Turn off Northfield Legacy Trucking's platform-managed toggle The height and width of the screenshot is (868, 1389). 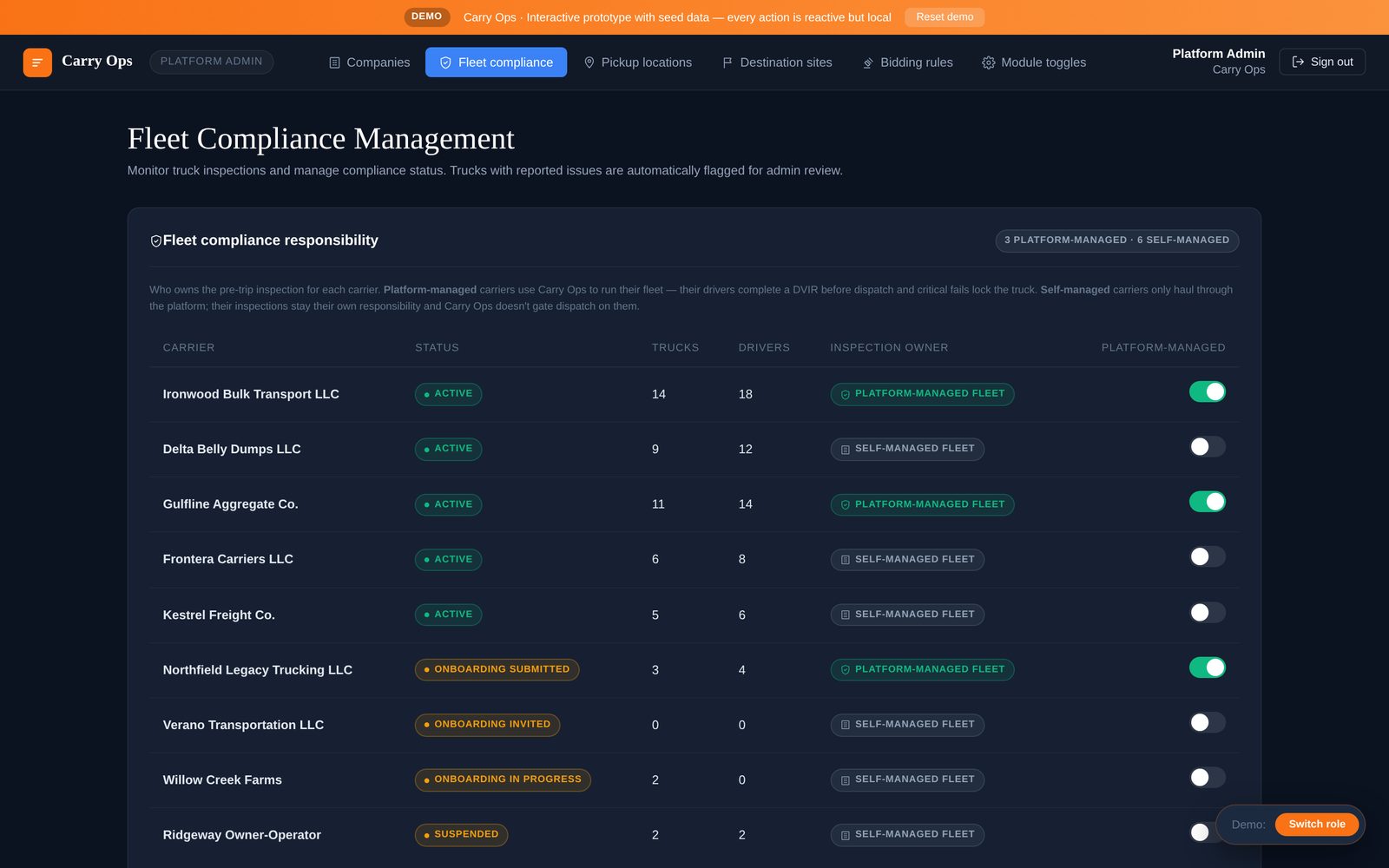click(1207, 667)
